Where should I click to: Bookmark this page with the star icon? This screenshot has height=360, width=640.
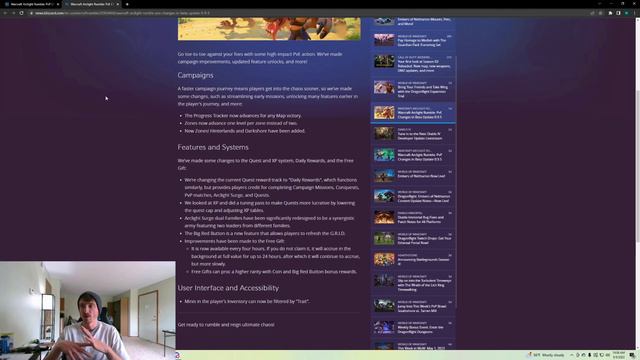point(600,13)
